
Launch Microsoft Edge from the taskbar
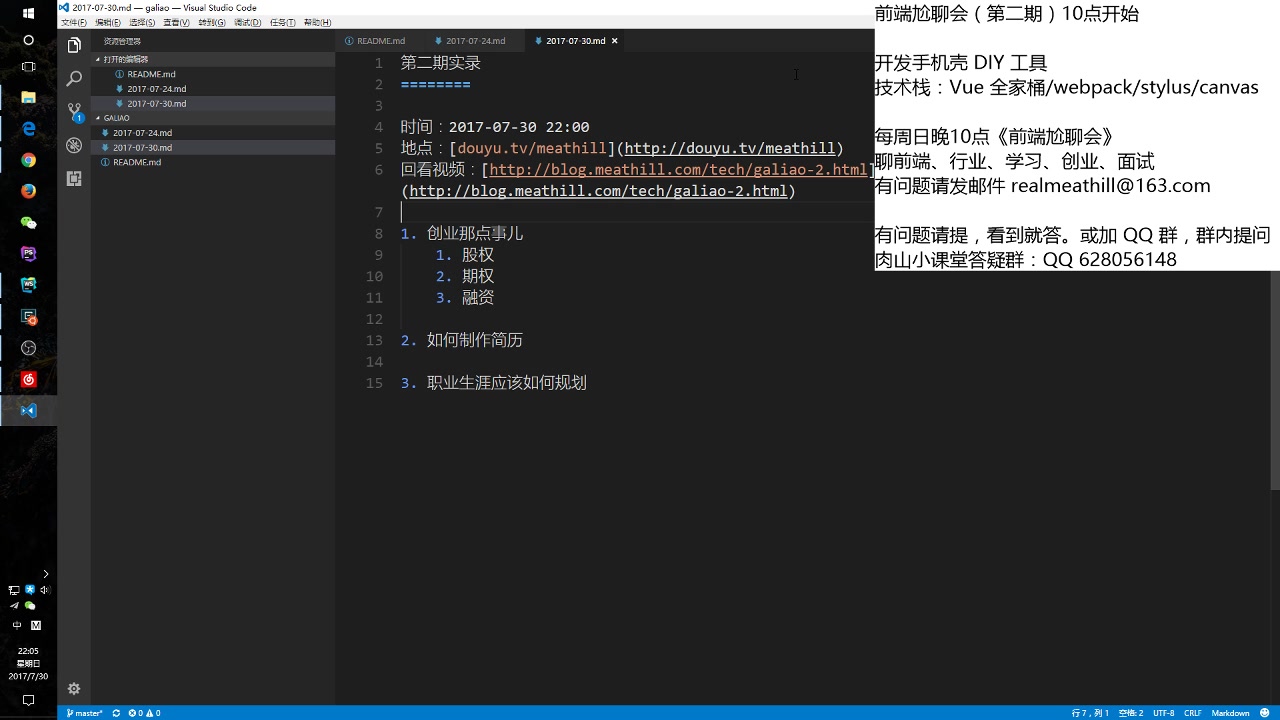pyautogui.click(x=28, y=129)
